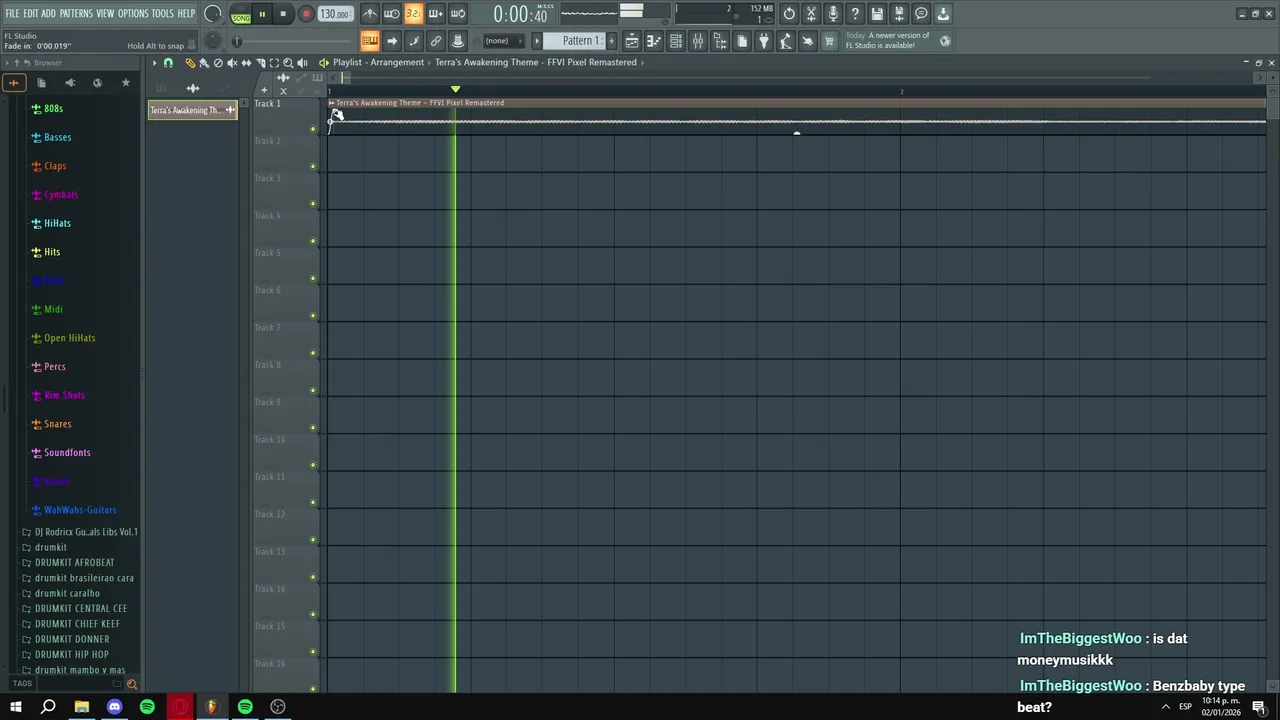The width and height of the screenshot is (1280, 720).
Task: Mute Track 5 with its green dot
Action: click(x=313, y=278)
